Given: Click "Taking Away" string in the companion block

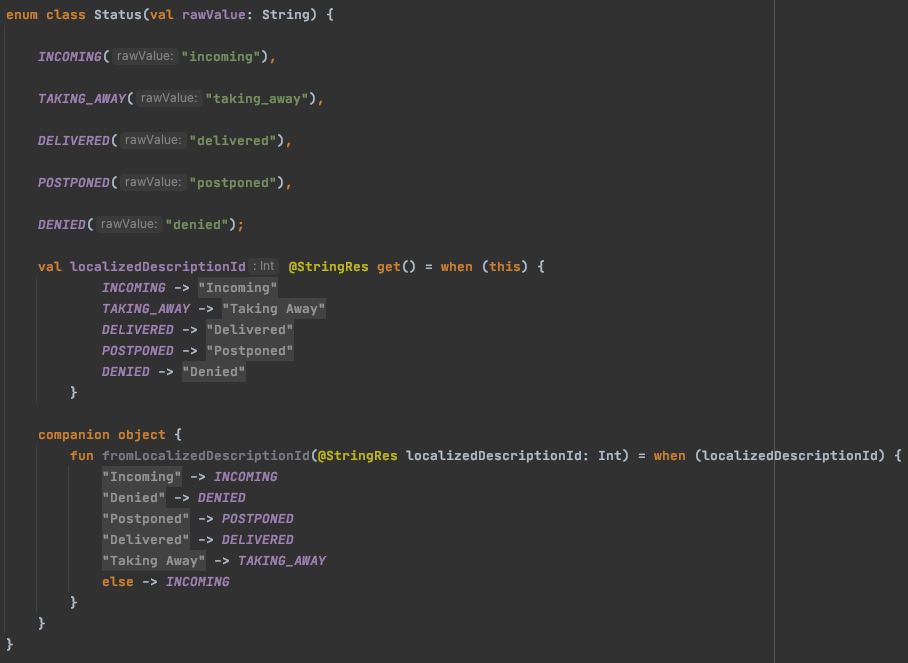Looking at the screenshot, I should 153,561.
